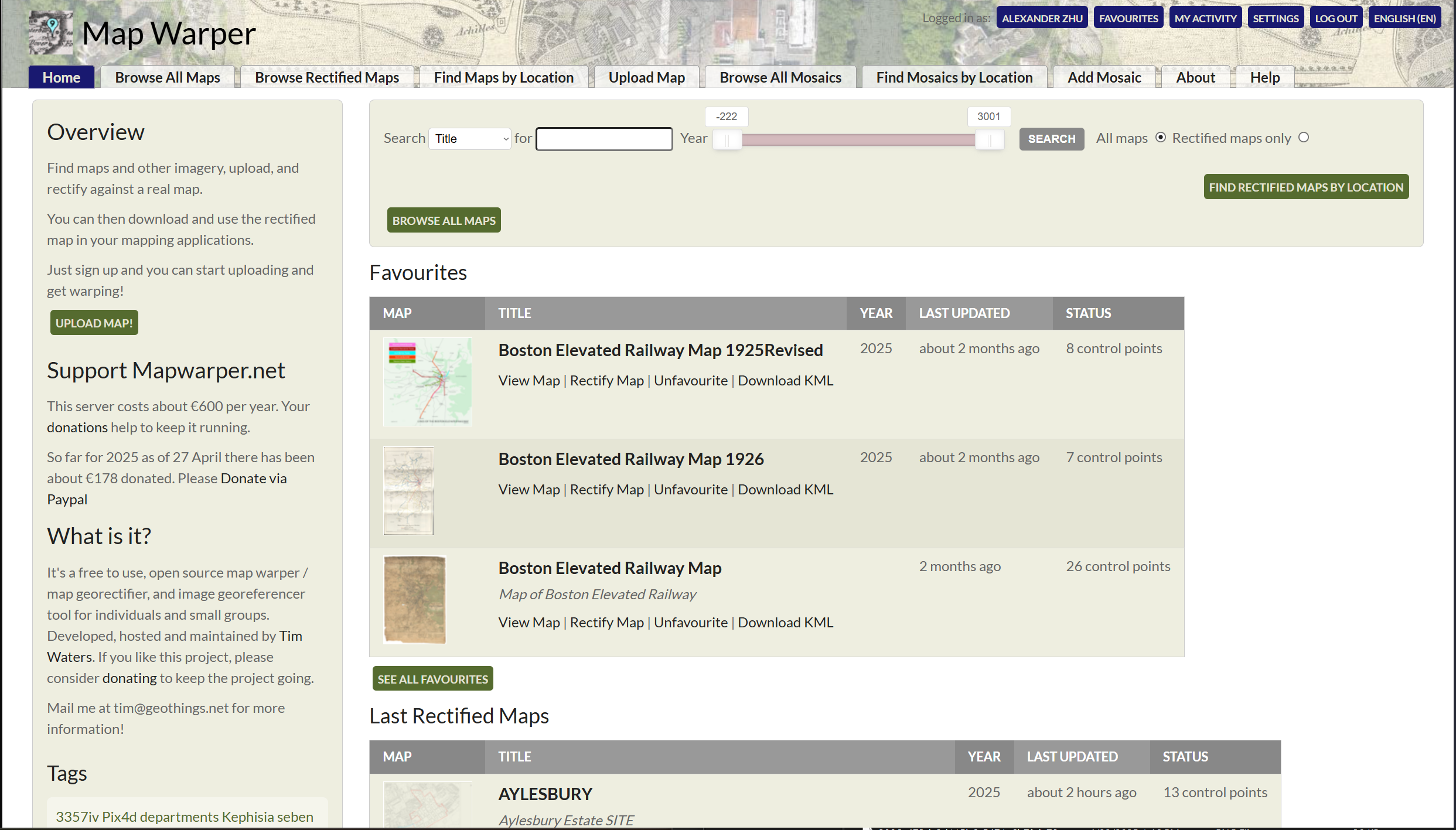Open Browse All Mosaics tab

780,77
